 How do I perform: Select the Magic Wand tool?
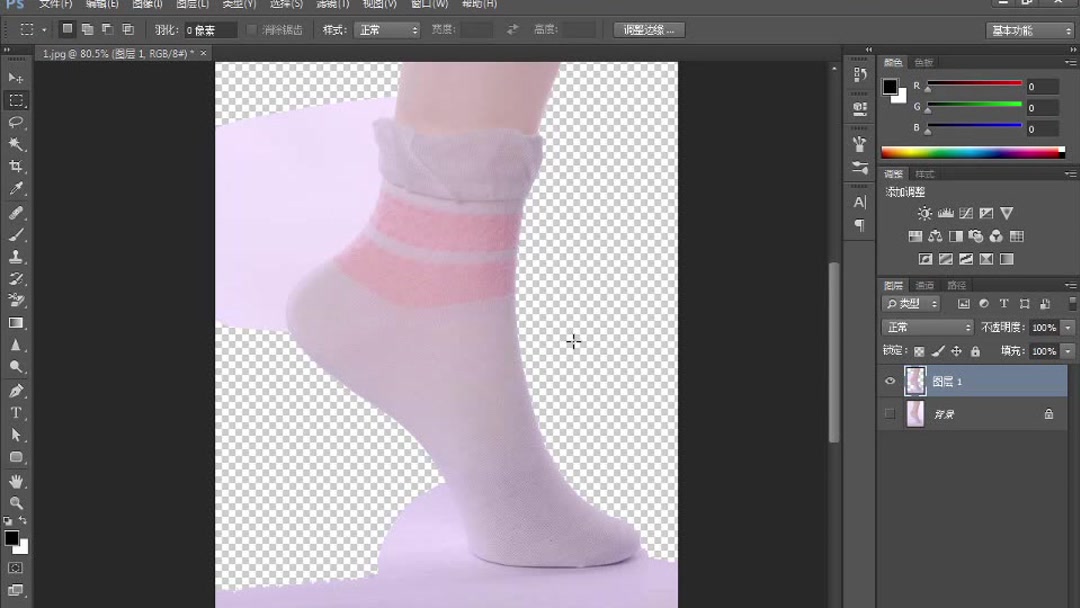16,144
